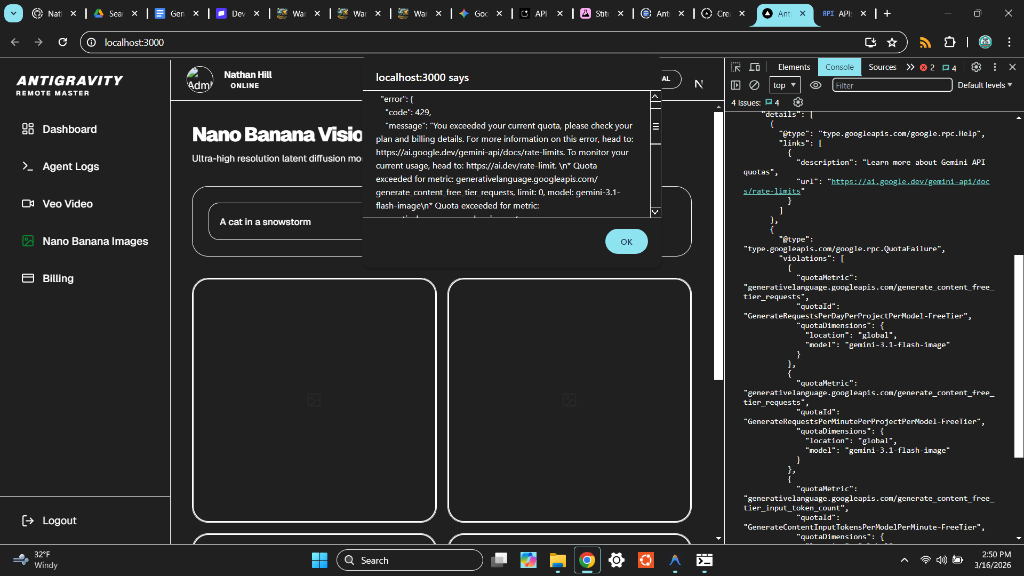Switch to the Sources tab
1024x576 pixels.
882,67
